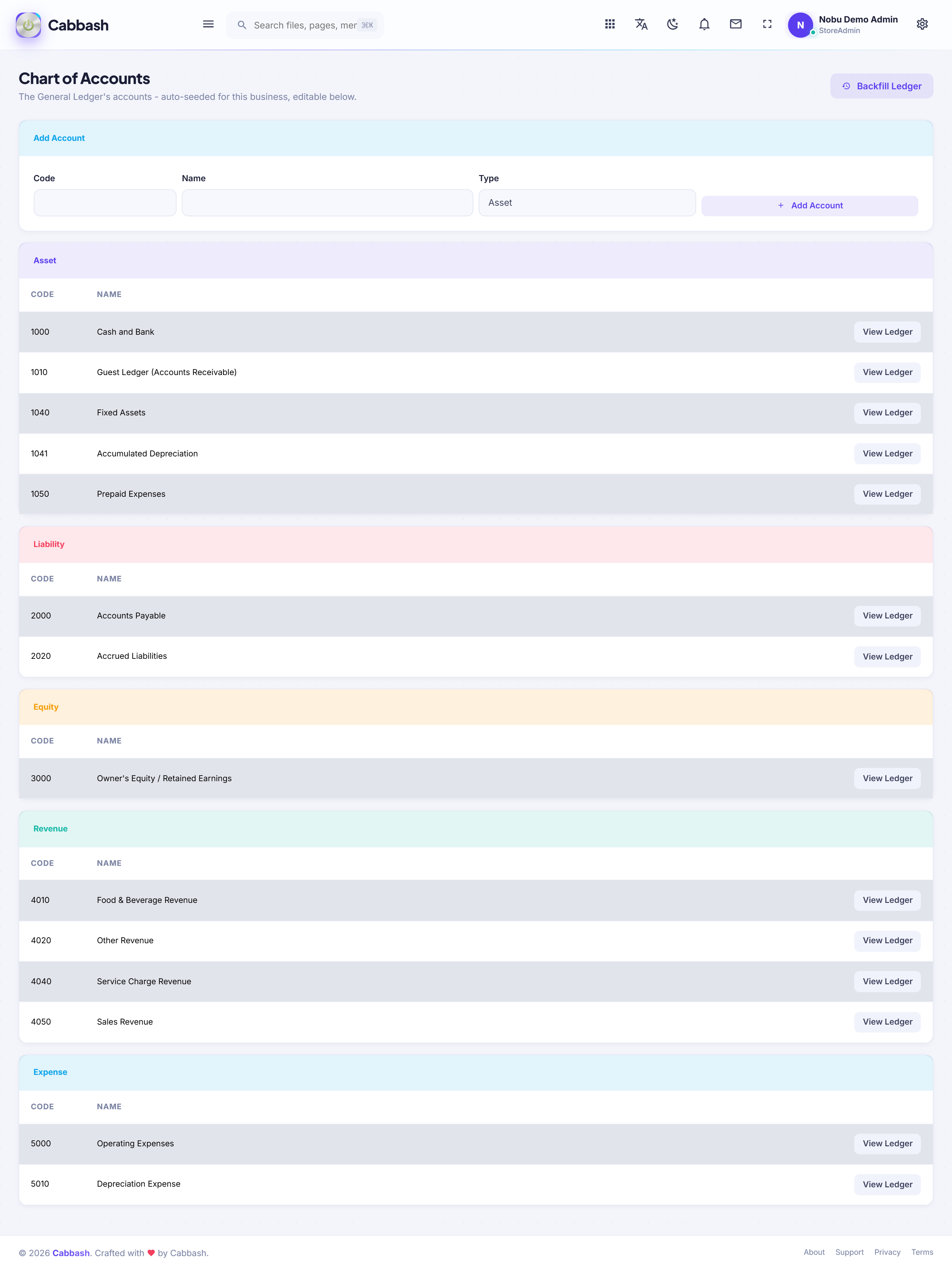View Ledger for Depreciation Expense

887,1184
